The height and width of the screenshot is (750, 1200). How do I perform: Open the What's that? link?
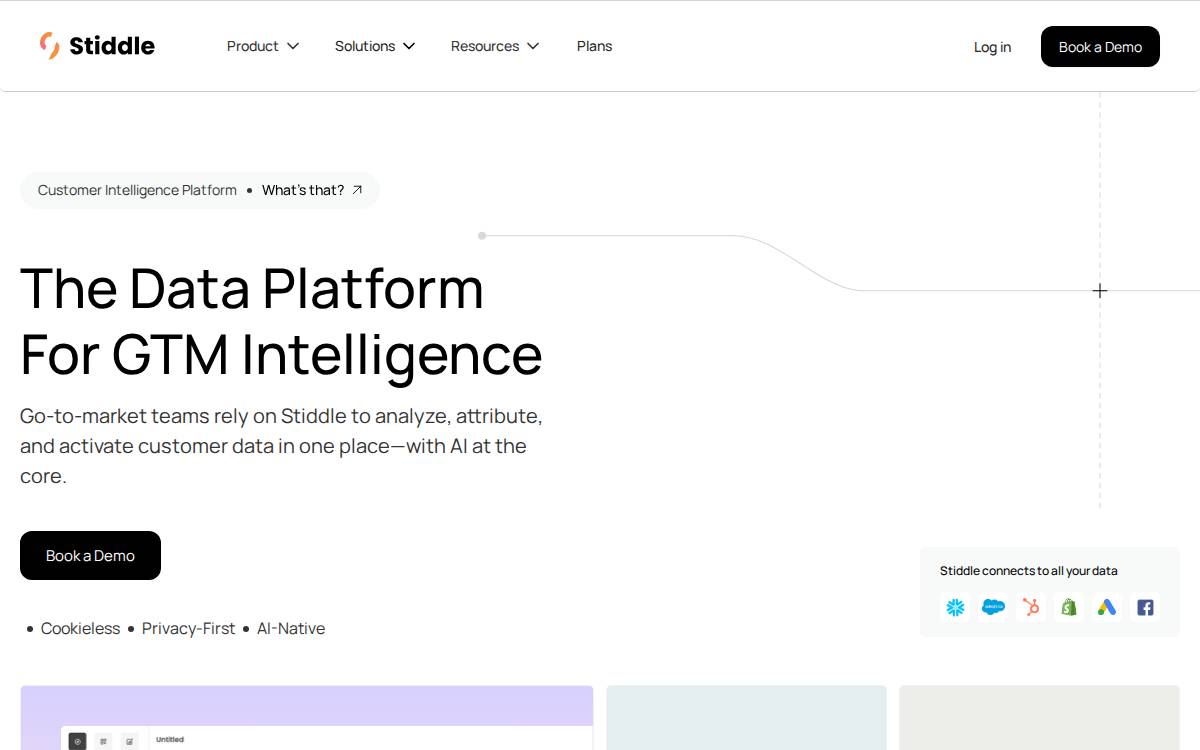[303, 190]
